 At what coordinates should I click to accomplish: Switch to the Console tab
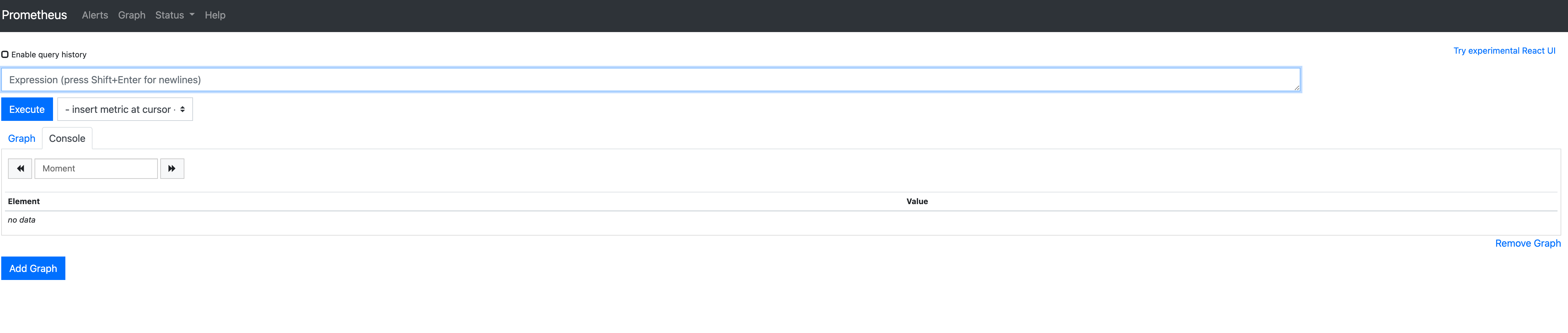coord(67,138)
